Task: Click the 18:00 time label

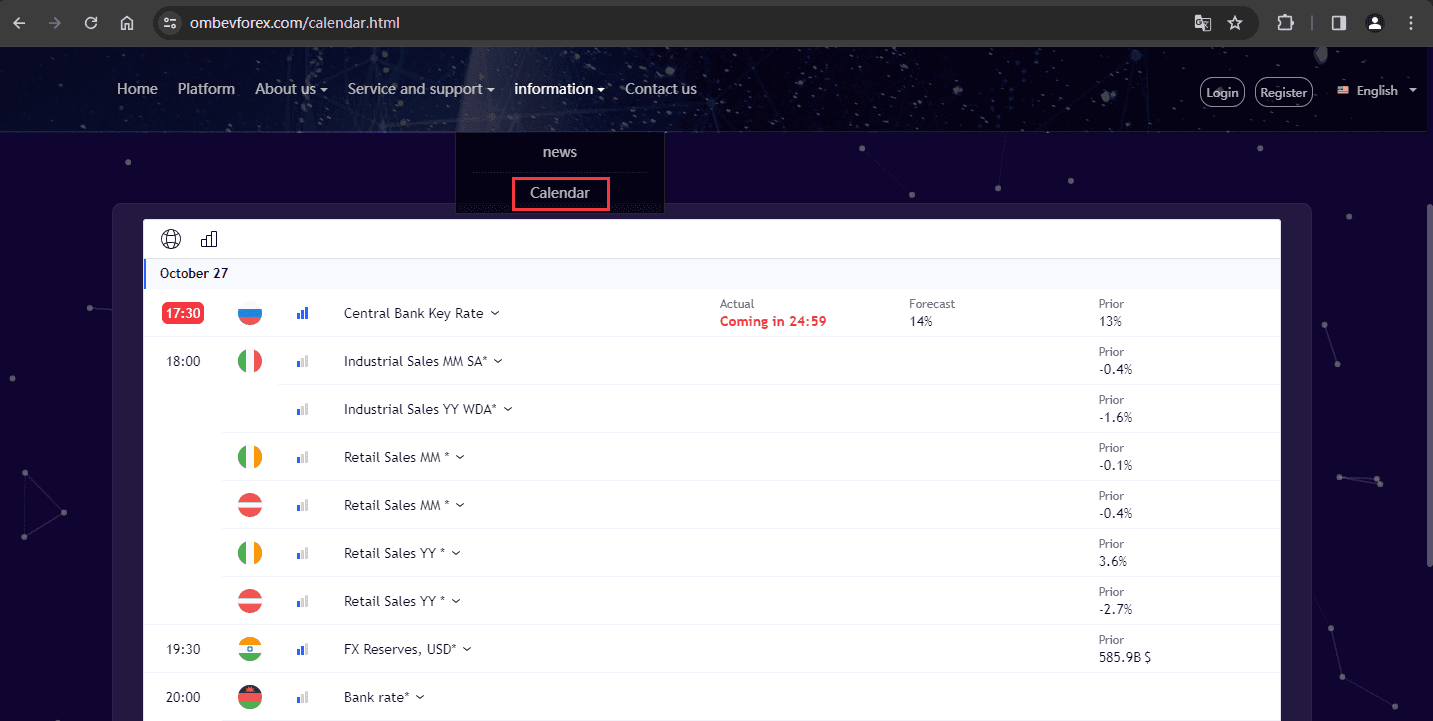Action: pos(183,361)
